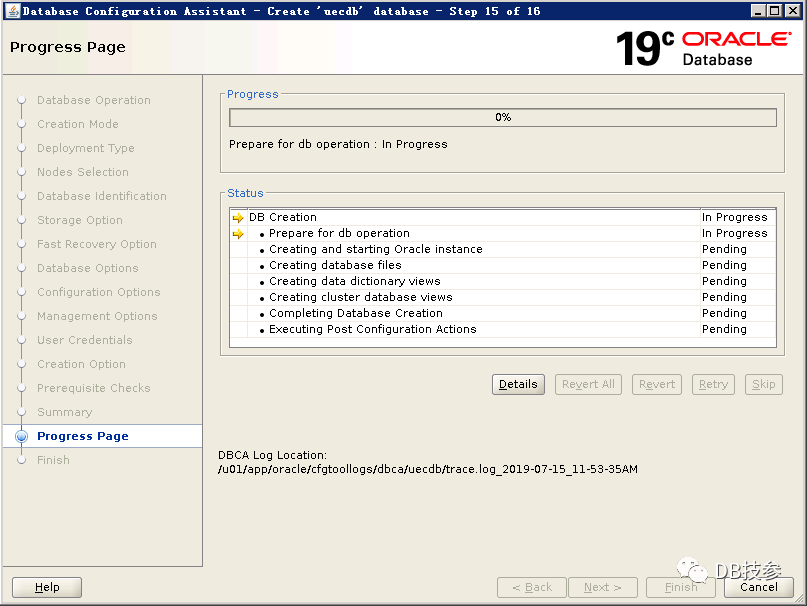Select the Progress Page step in sidebar

(x=82, y=436)
